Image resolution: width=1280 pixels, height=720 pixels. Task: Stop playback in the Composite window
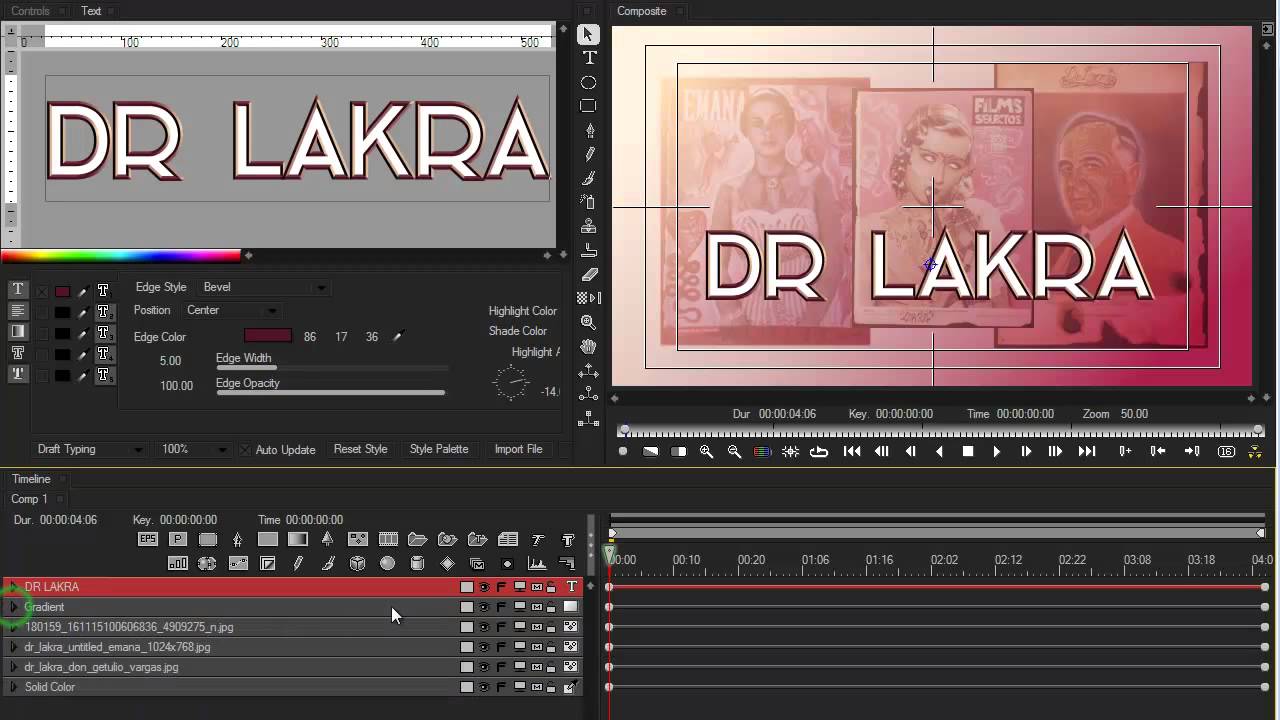[968, 452]
